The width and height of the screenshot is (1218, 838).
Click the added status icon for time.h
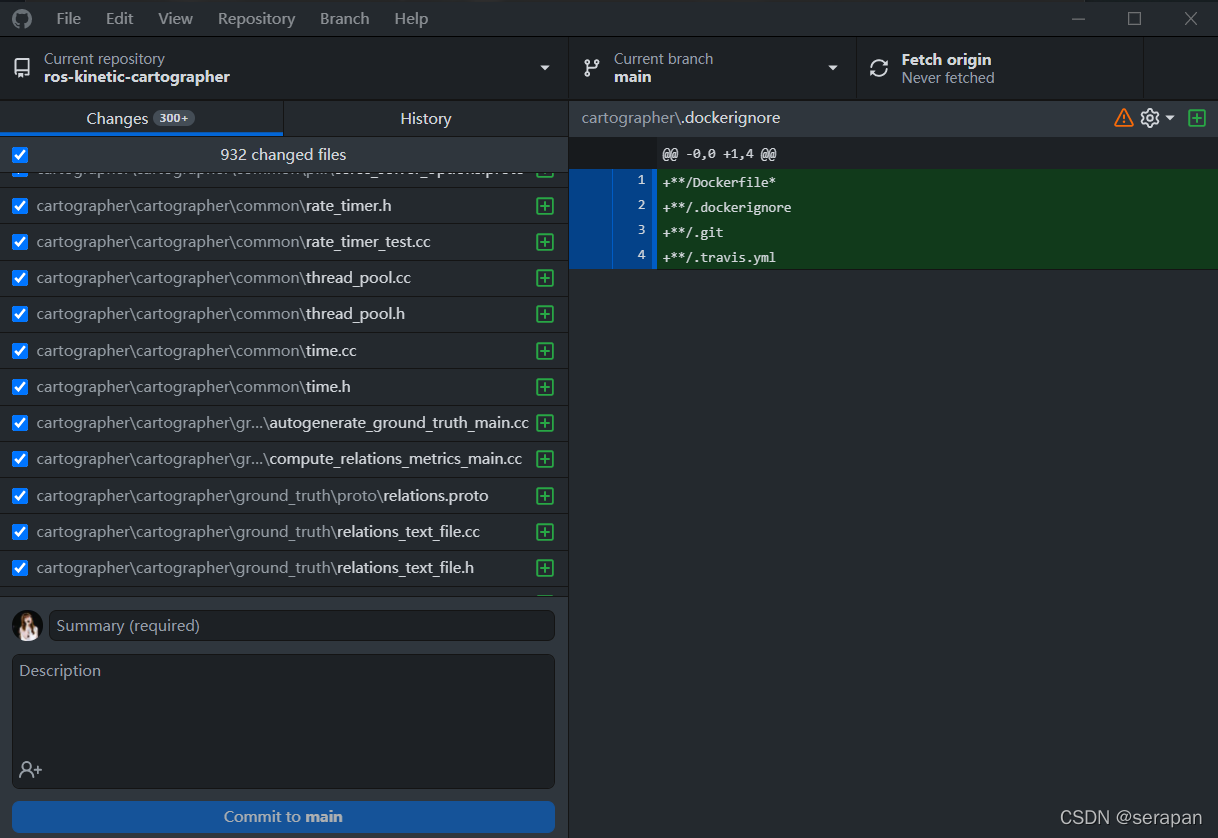point(545,387)
